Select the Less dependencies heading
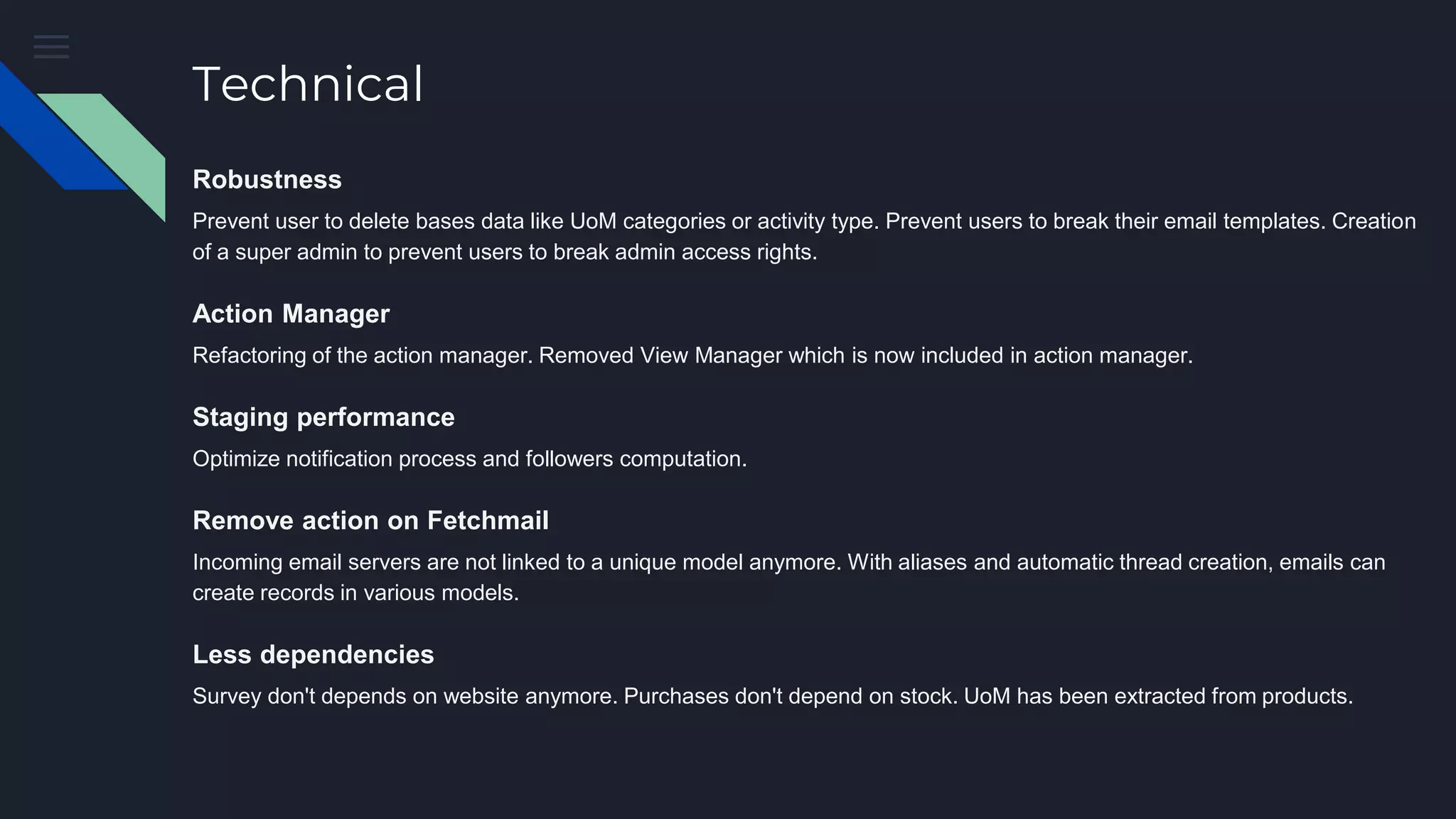The width and height of the screenshot is (1456, 819). click(313, 655)
